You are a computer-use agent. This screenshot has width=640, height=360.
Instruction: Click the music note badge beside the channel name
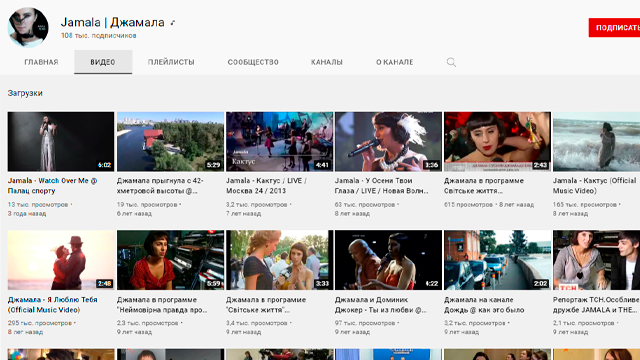(173, 23)
